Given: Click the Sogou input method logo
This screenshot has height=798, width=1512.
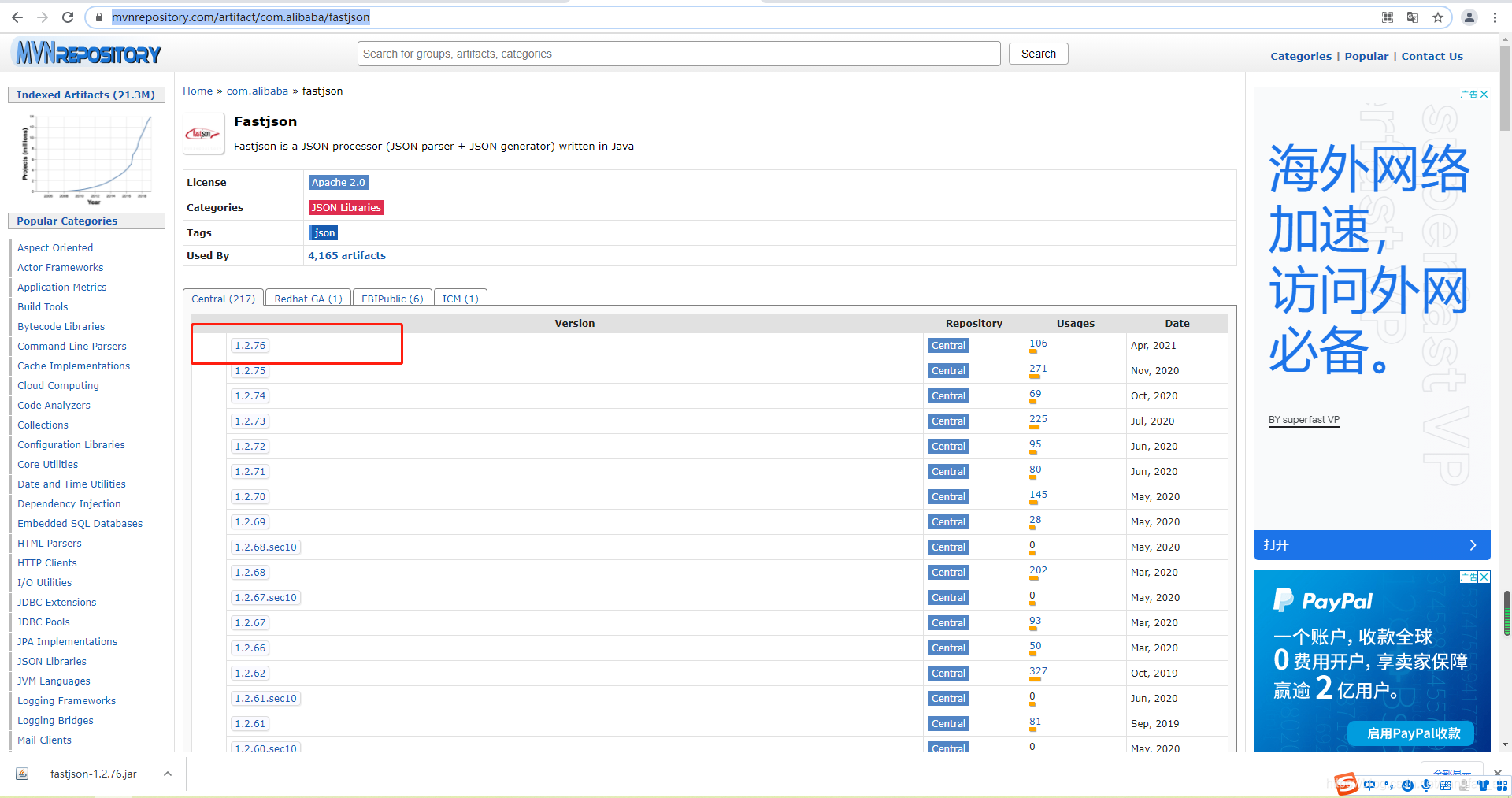Looking at the screenshot, I should pyautogui.click(x=1347, y=784).
